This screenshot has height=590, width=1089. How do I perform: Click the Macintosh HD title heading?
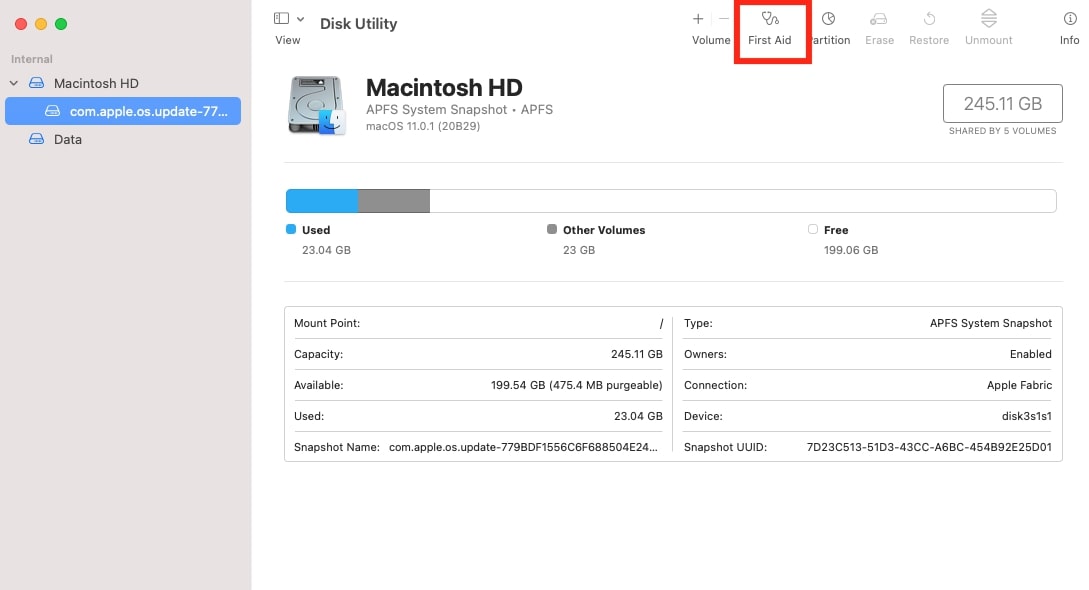444,87
